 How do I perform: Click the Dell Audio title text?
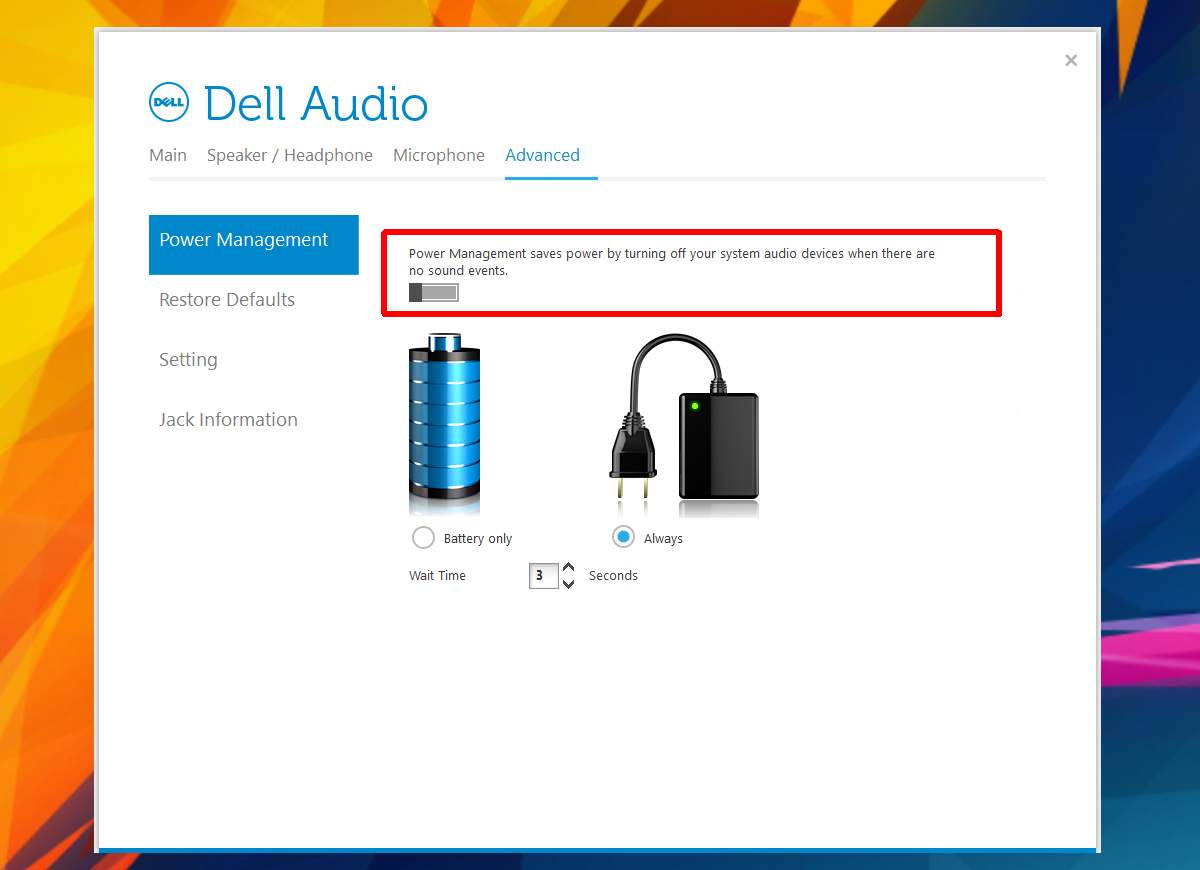316,104
